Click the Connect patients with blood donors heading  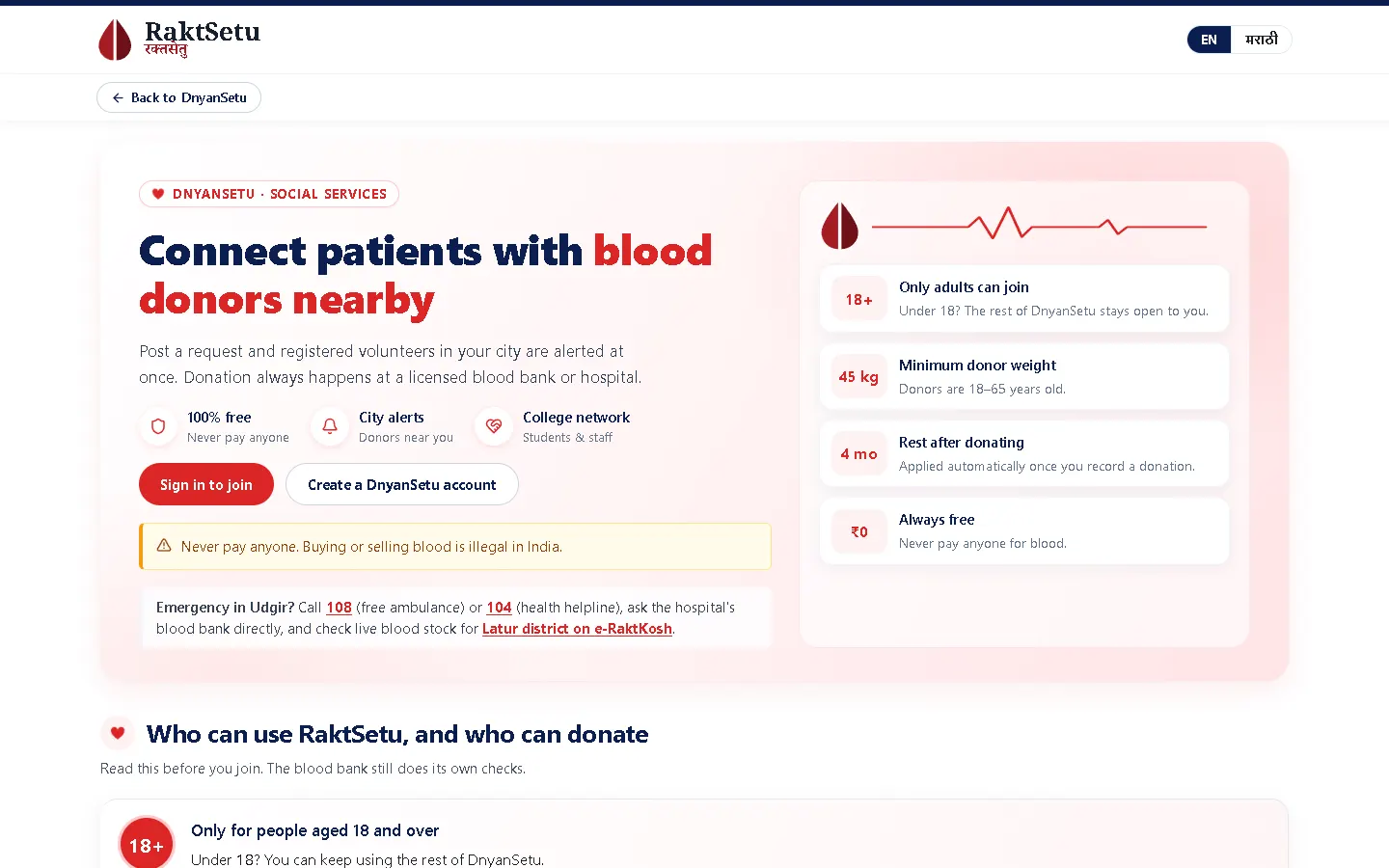425,276
